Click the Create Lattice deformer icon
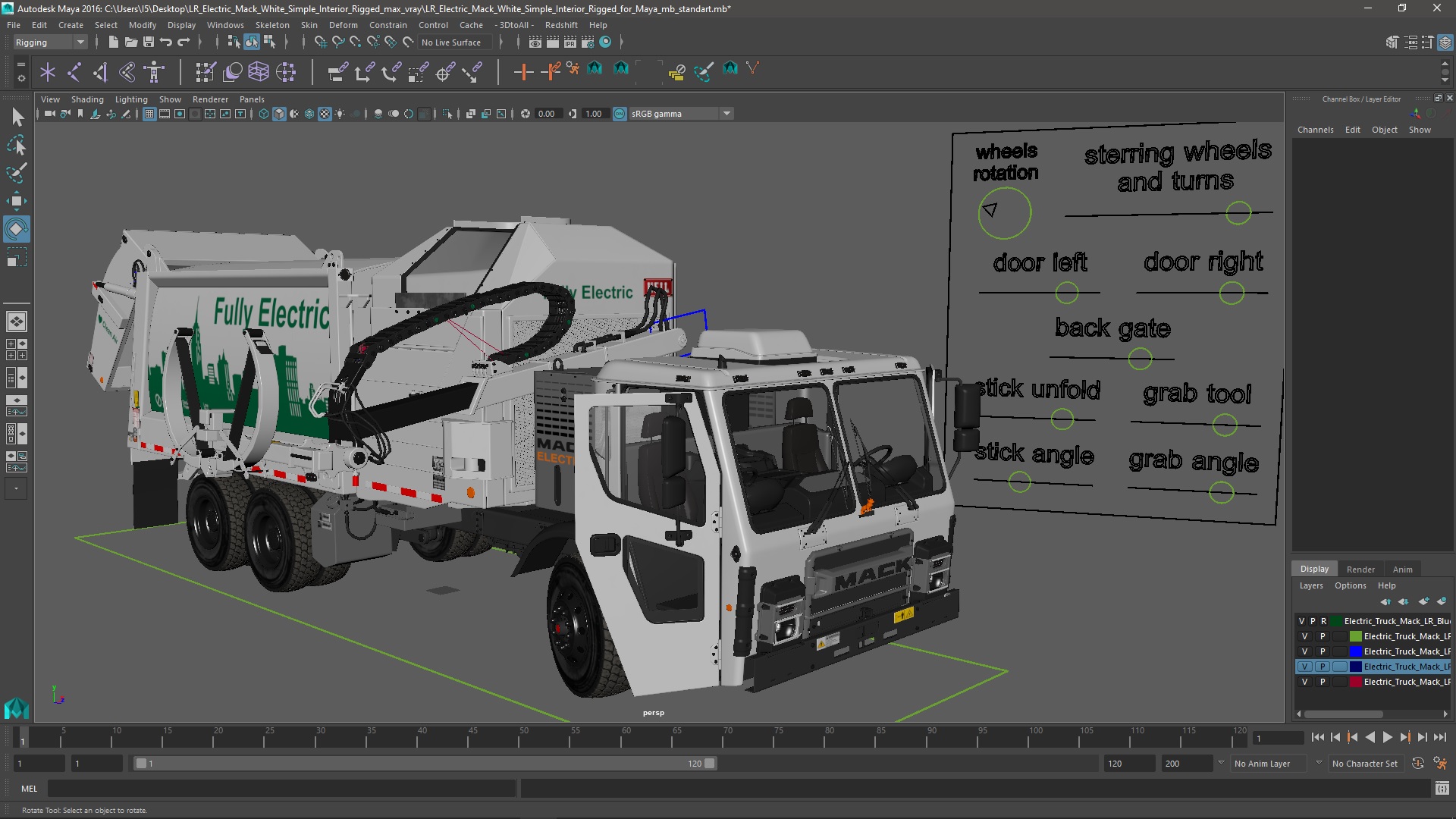 [259, 72]
